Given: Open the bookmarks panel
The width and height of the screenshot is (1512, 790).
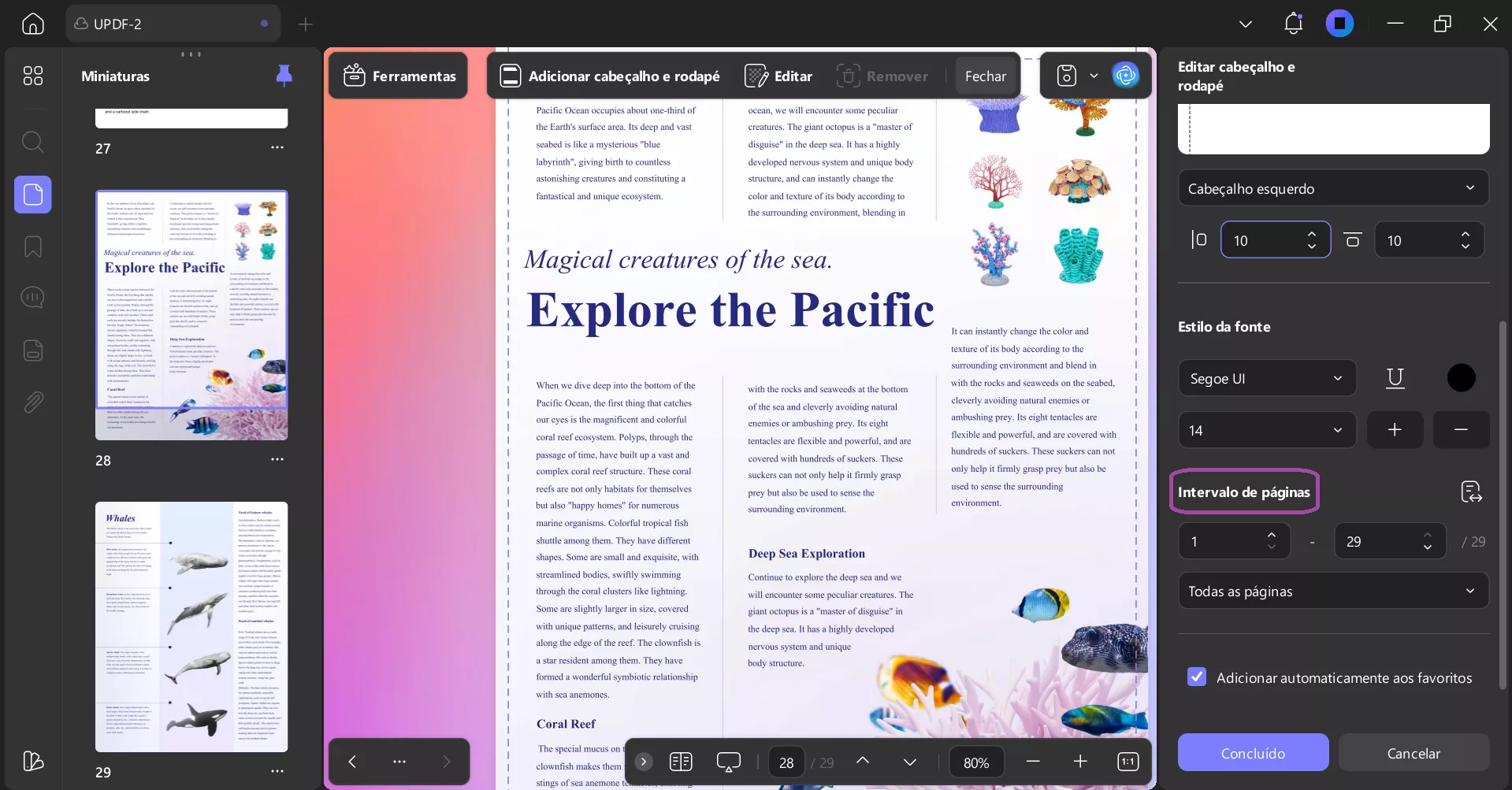Looking at the screenshot, I should coord(32,247).
